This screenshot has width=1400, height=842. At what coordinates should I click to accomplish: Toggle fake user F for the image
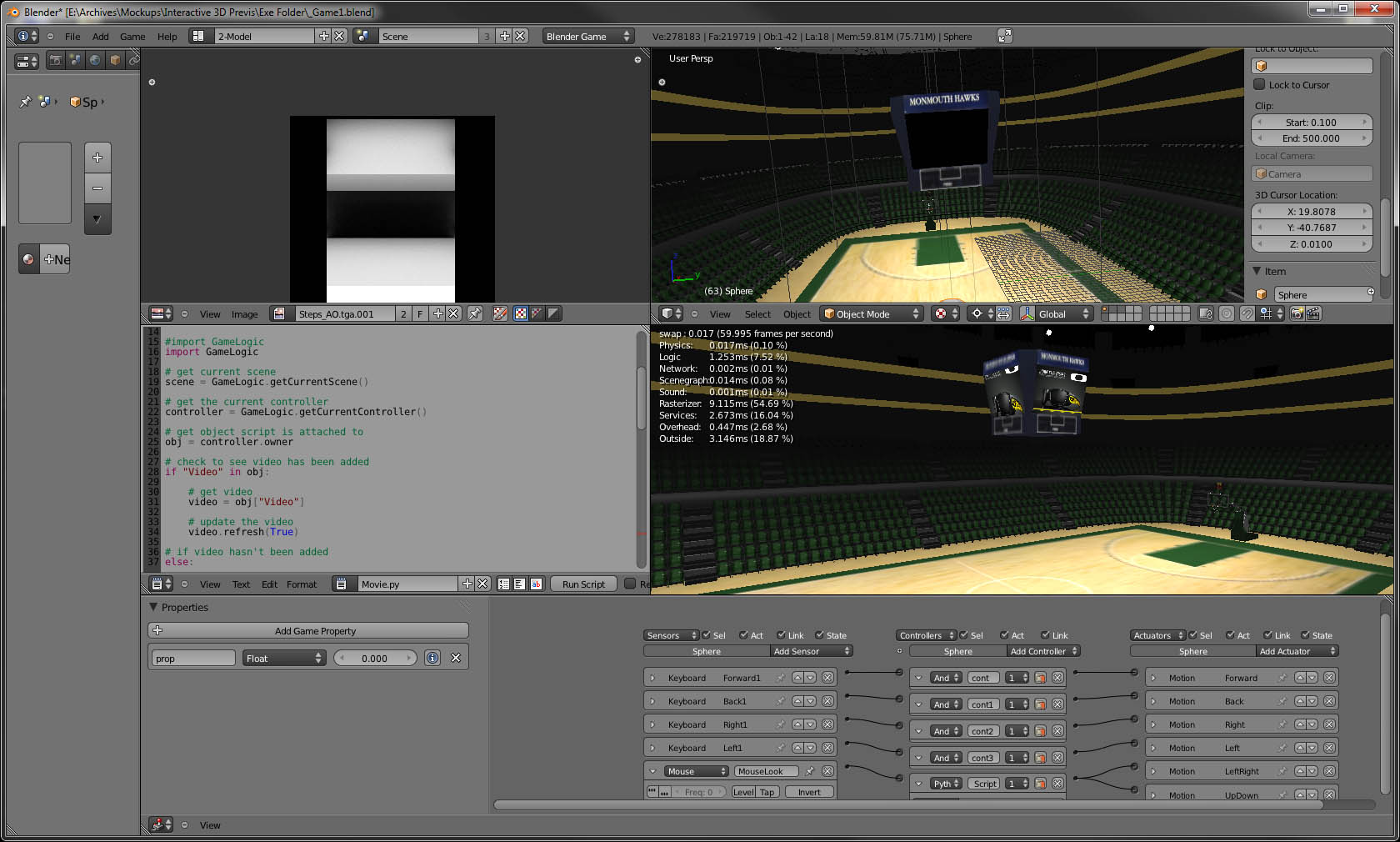click(419, 314)
